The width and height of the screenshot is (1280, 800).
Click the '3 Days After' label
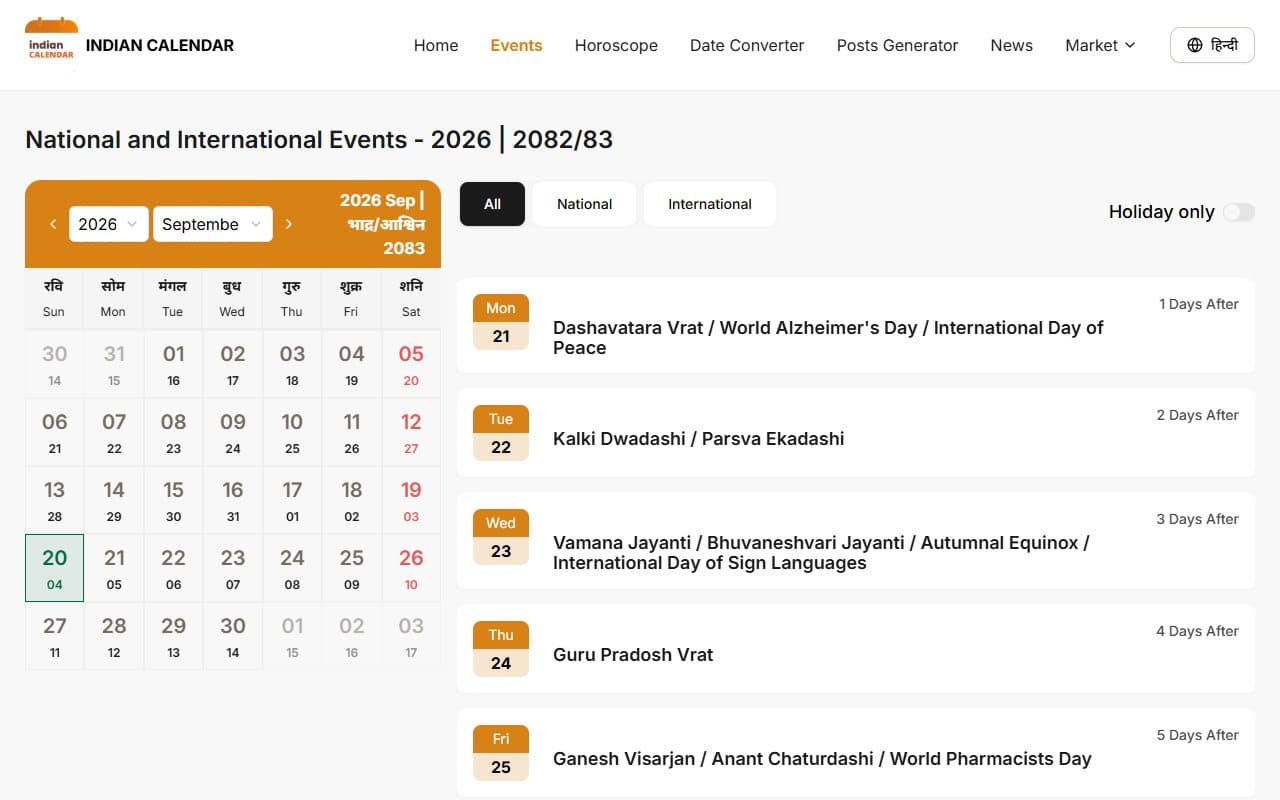(1197, 519)
